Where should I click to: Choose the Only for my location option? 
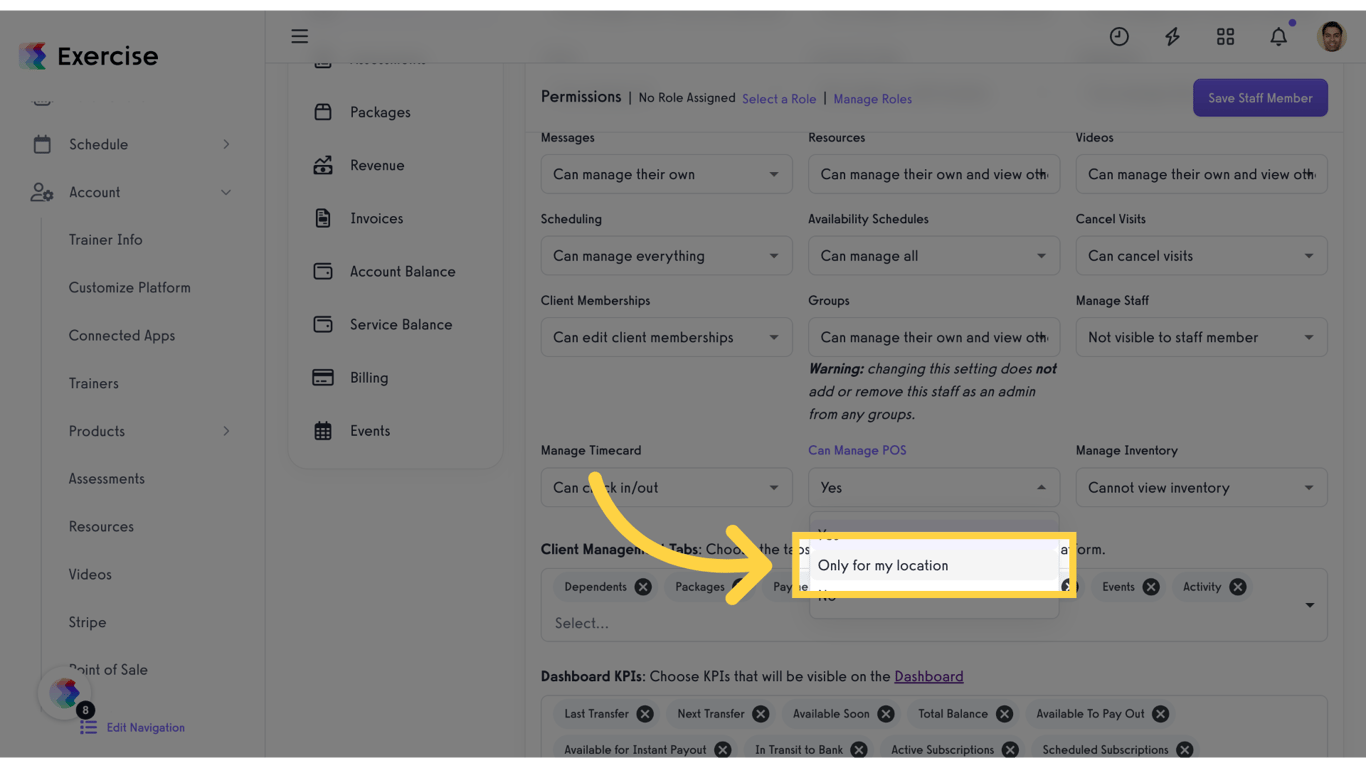coord(934,565)
